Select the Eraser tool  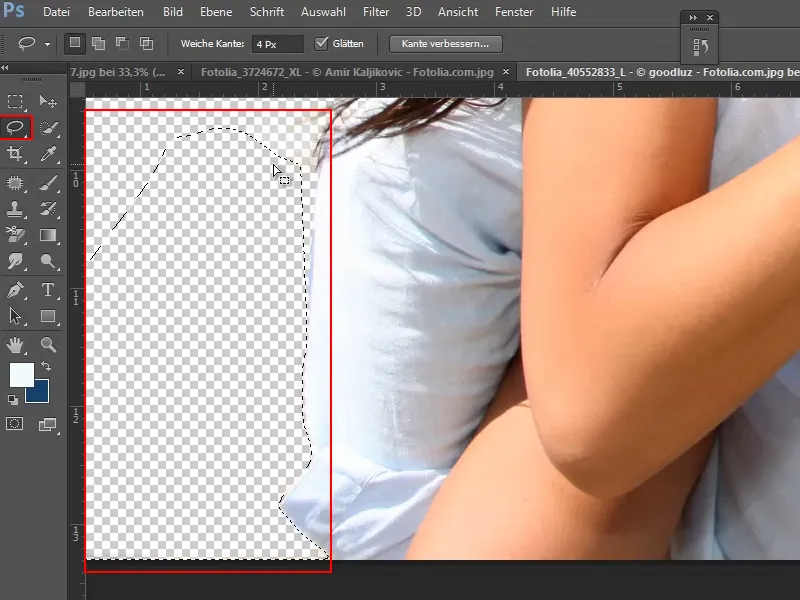[x=15, y=235]
